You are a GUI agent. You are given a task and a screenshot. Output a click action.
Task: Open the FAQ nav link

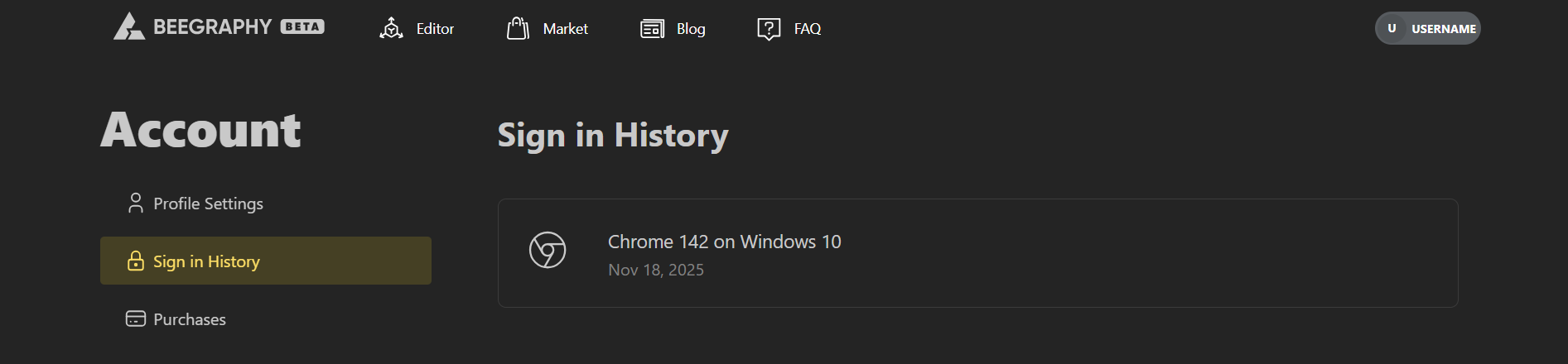807,29
